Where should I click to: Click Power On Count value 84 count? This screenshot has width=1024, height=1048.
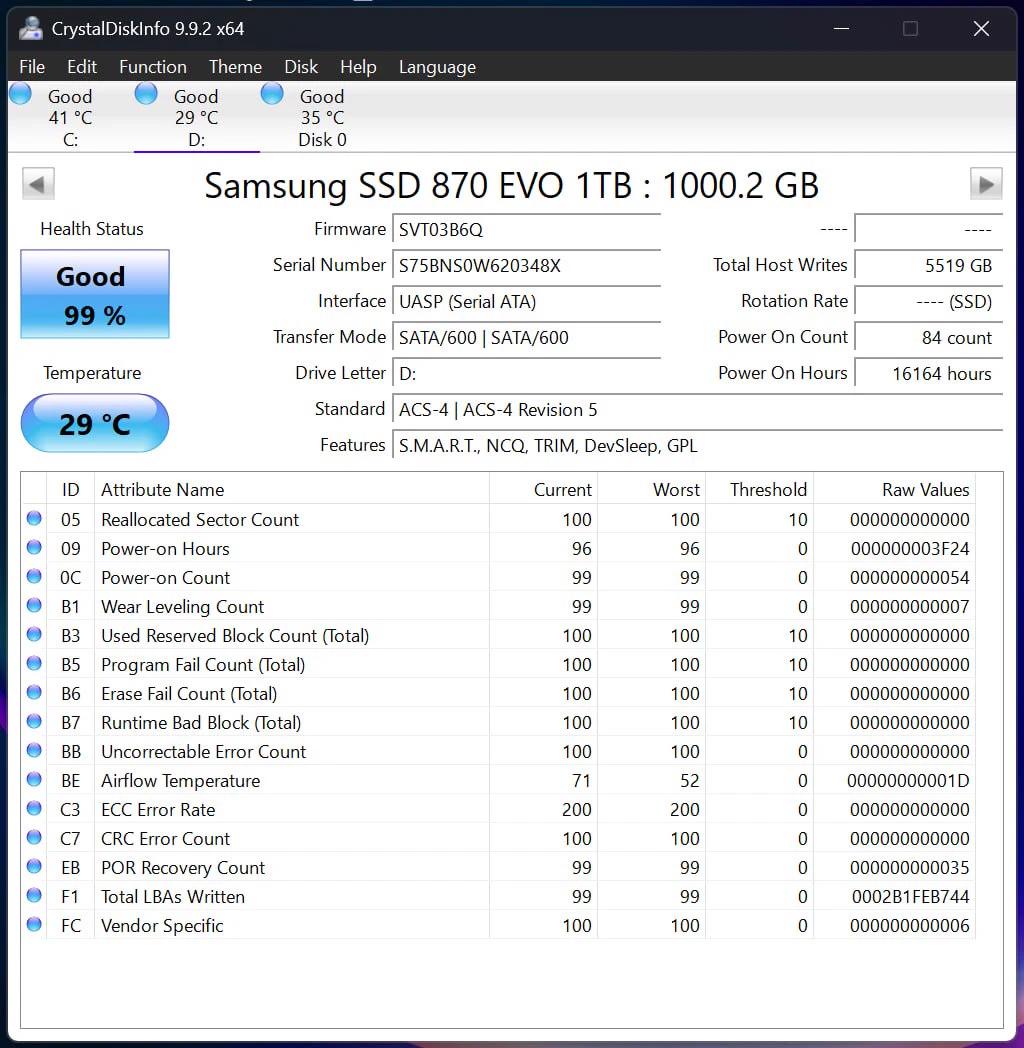pos(929,338)
